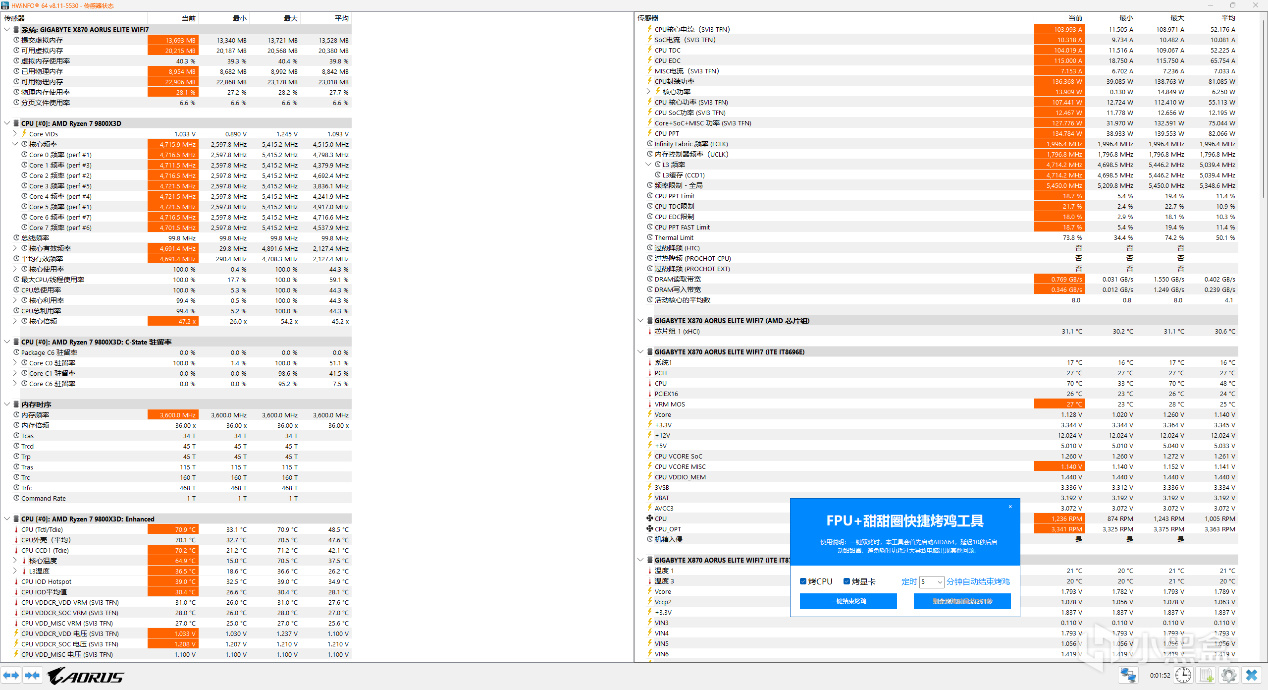1268x690 pixels.
Task: Expand the 核心温度 row
Action: [x=15, y=560]
